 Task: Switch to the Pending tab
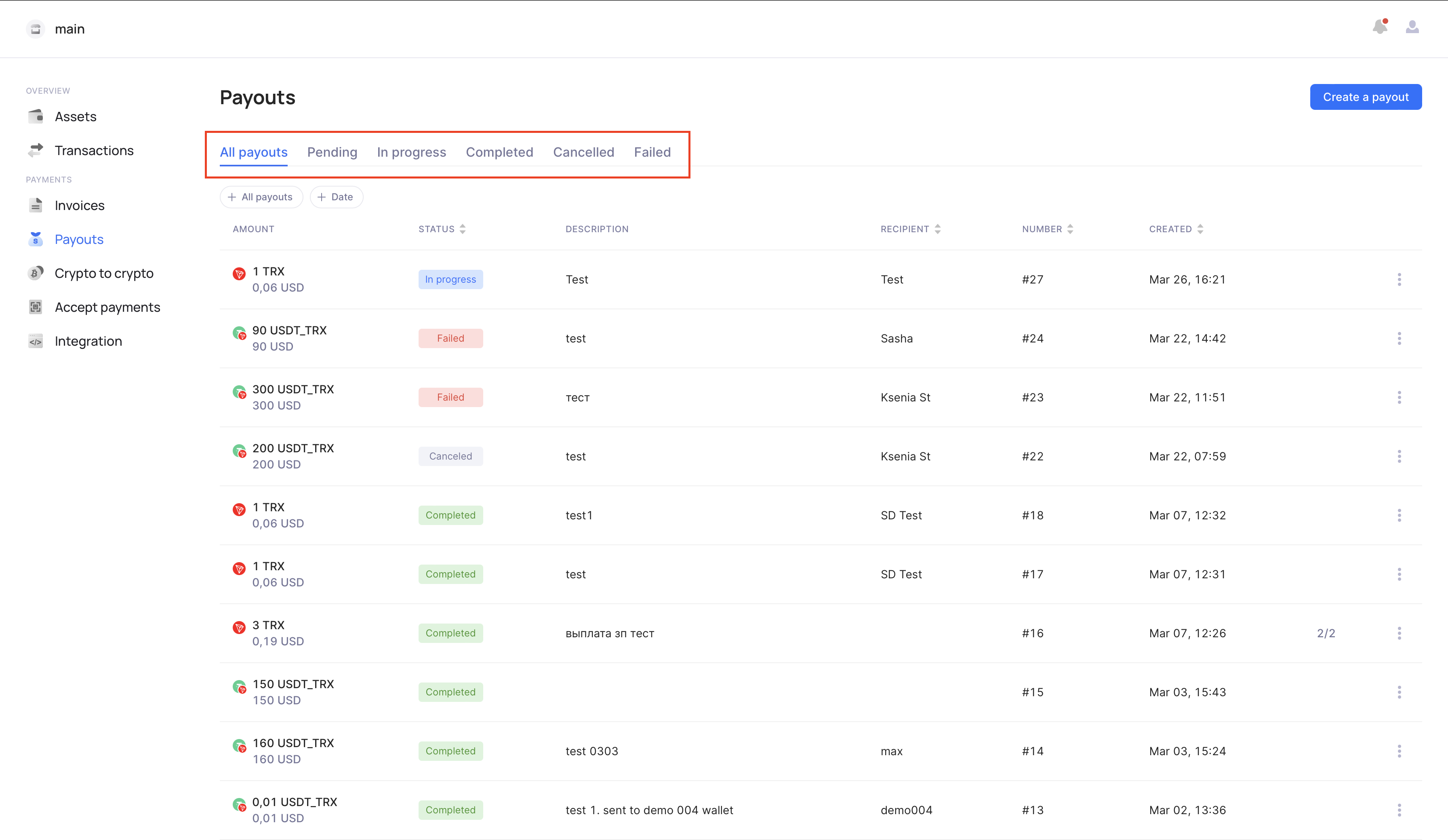click(x=332, y=152)
